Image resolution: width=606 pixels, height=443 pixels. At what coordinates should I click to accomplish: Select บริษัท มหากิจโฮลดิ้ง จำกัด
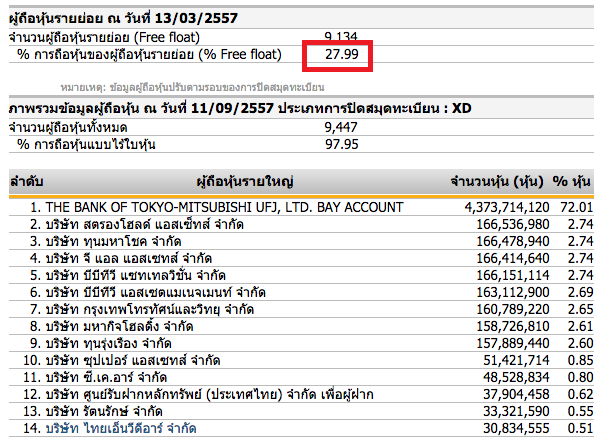tap(119, 326)
